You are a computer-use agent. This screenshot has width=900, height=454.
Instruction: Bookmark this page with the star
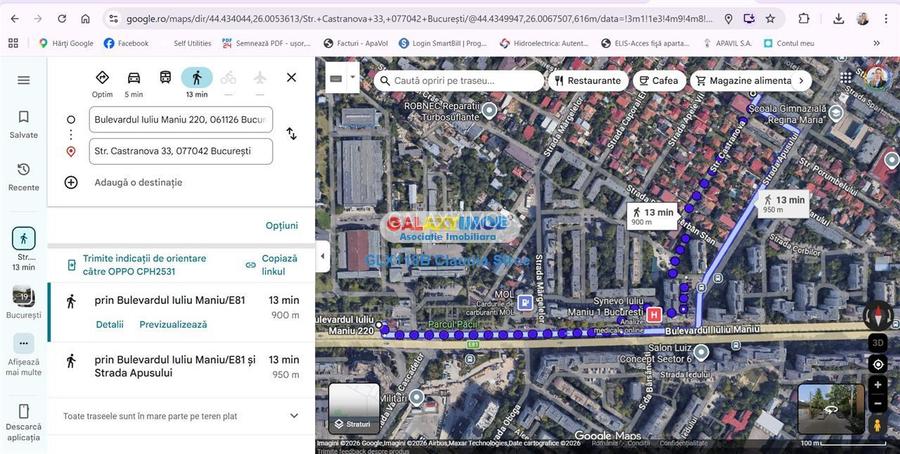click(770, 19)
